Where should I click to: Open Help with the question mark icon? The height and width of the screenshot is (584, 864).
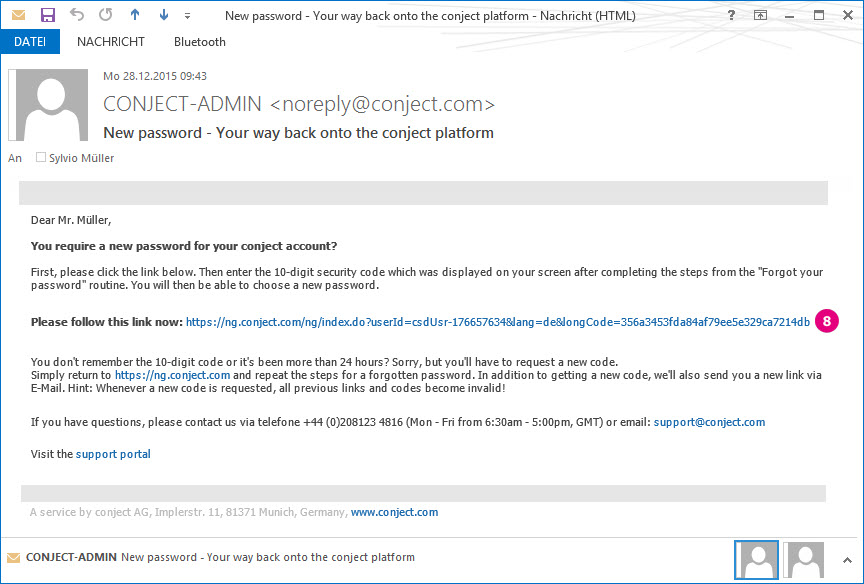click(x=731, y=15)
